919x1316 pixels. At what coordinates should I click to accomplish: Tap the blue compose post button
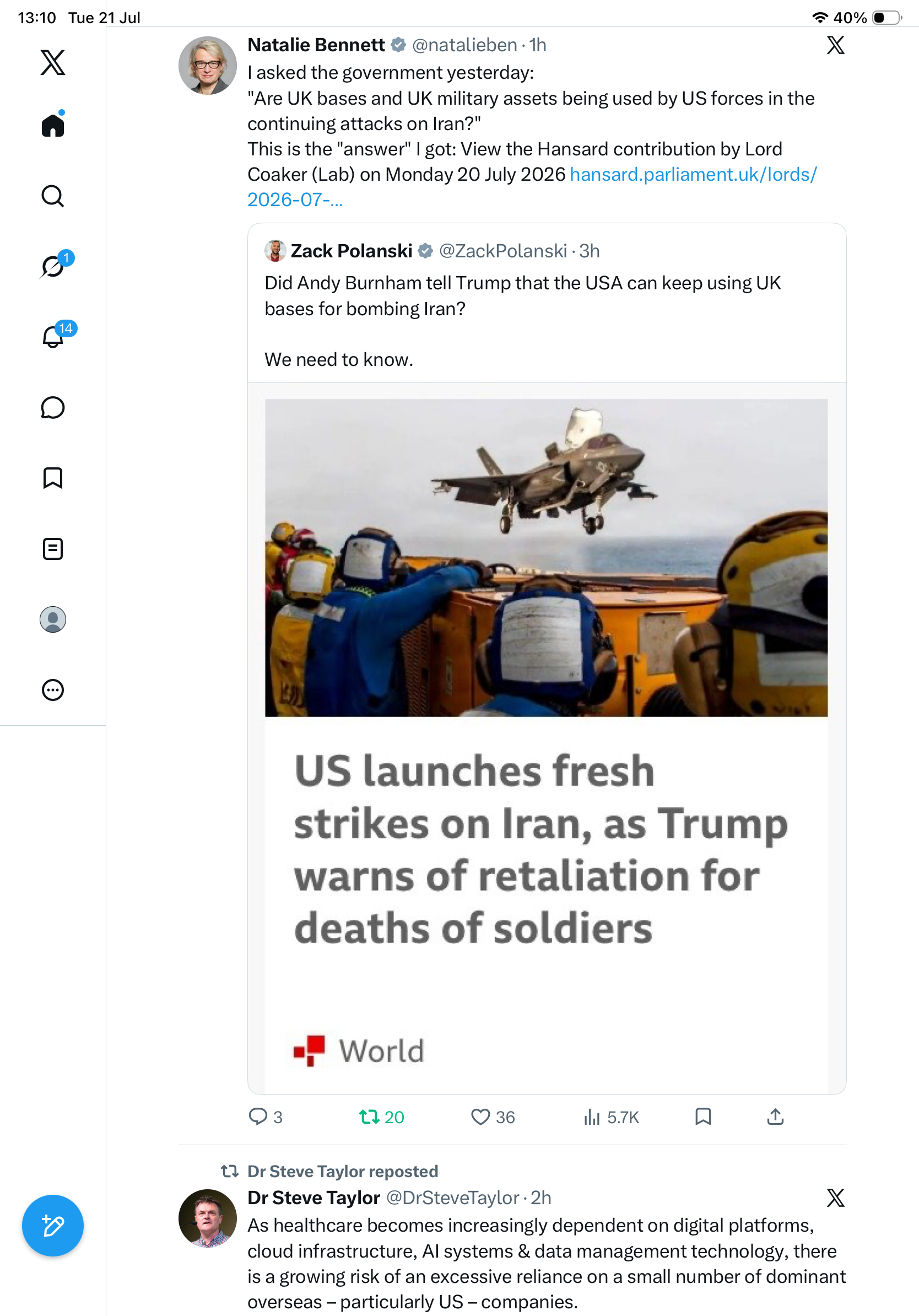coord(53,1226)
